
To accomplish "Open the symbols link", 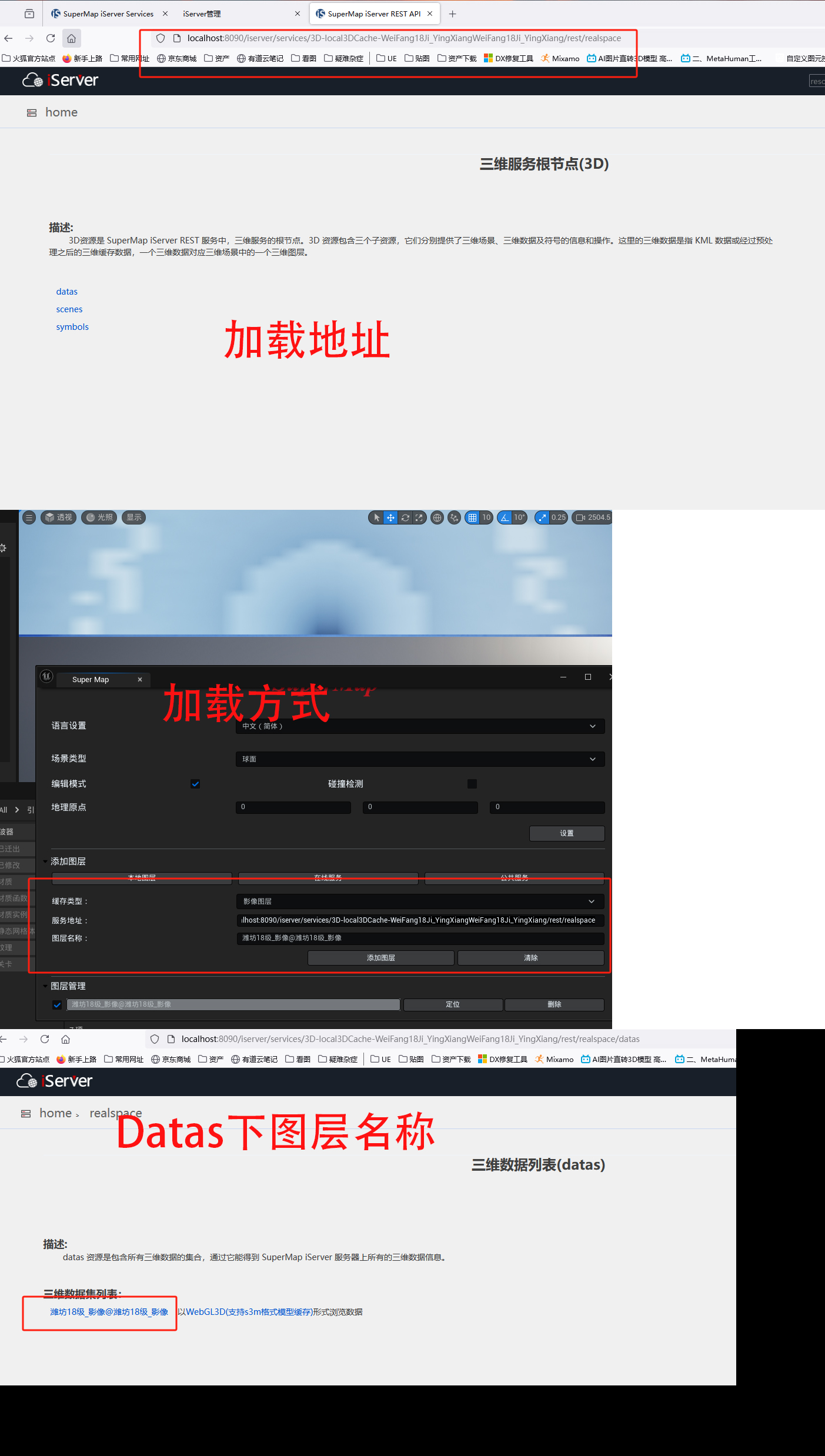I will tap(72, 327).
